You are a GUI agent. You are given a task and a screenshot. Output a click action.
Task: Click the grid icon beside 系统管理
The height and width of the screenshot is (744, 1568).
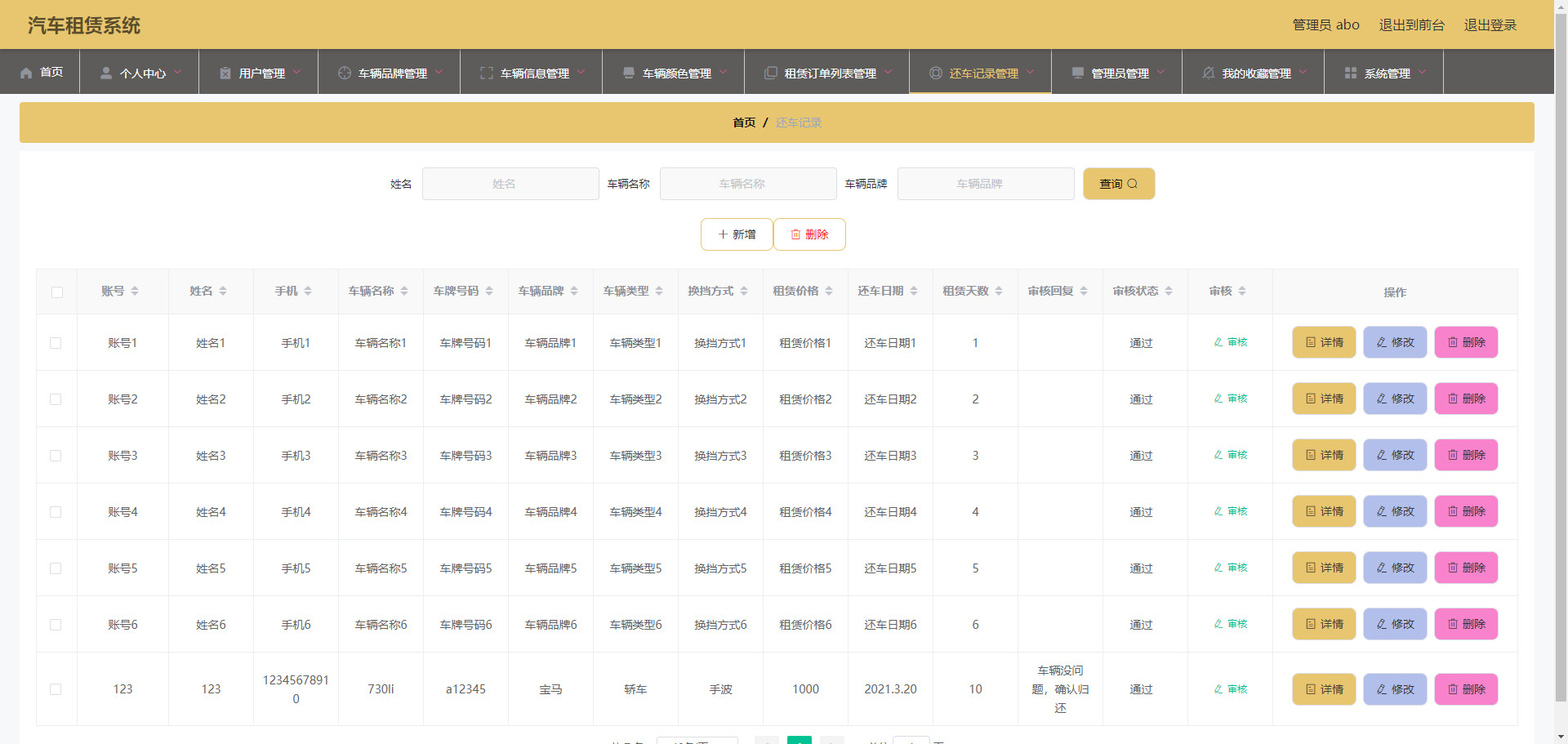tap(1351, 73)
